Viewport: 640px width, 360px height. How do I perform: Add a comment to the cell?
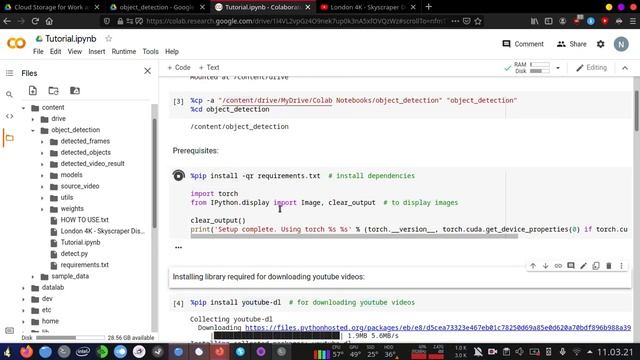pos(571,266)
